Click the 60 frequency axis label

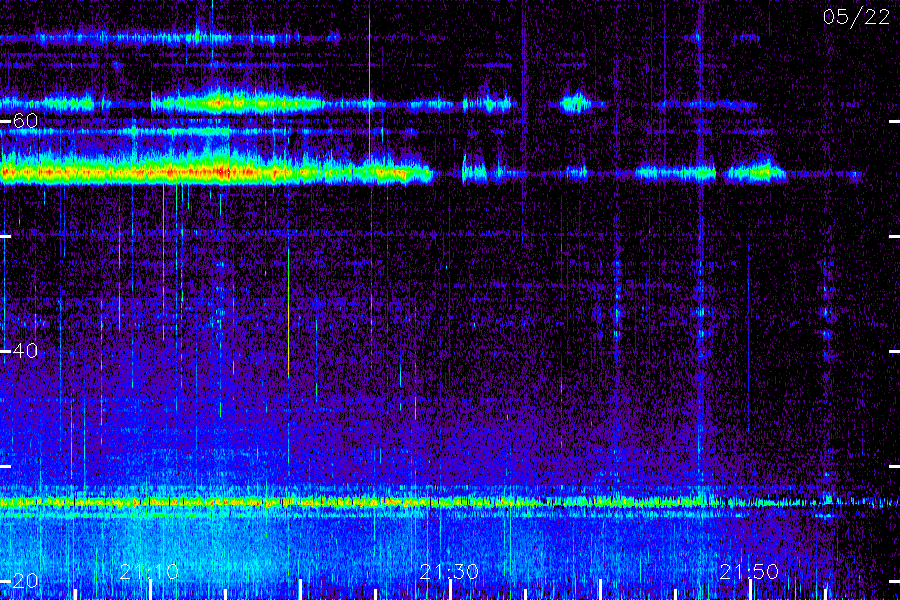(25, 121)
